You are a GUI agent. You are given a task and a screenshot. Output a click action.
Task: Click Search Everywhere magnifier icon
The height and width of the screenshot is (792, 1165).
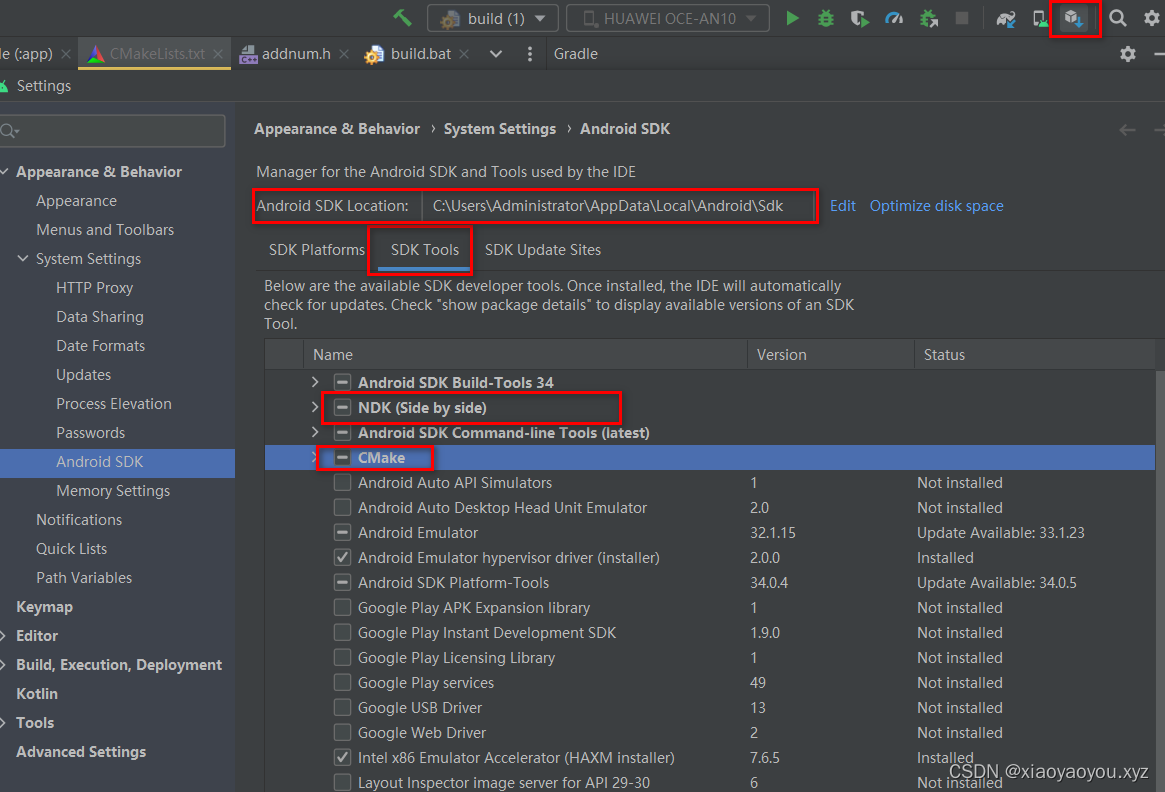[x=1117, y=18]
